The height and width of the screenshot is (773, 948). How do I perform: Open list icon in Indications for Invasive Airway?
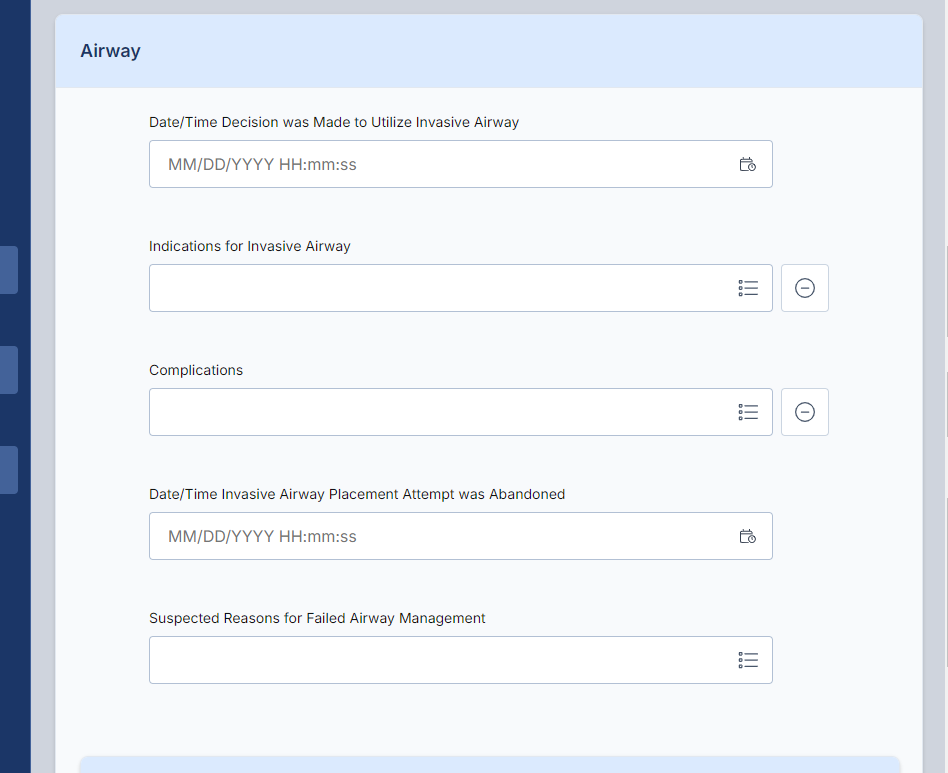pos(748,288)
